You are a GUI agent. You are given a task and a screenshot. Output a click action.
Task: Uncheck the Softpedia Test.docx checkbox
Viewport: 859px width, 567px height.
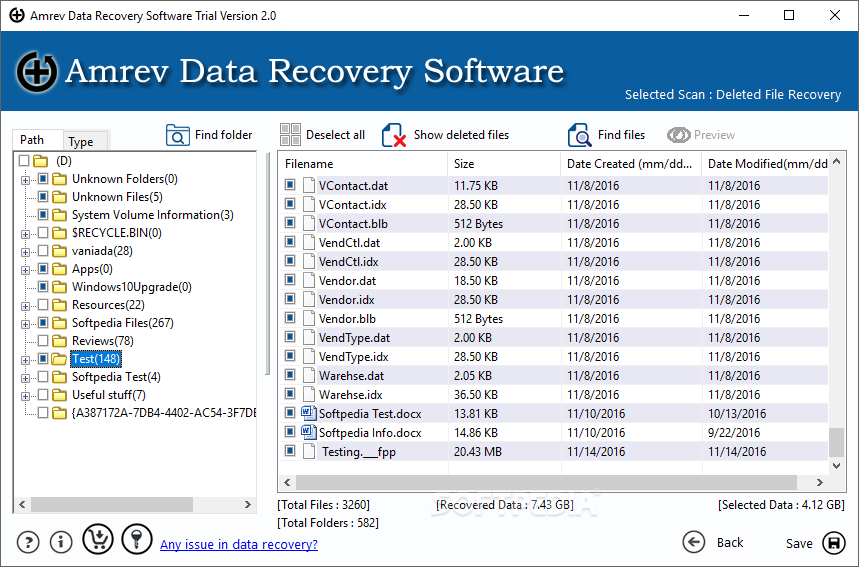[x=290, y=413]
